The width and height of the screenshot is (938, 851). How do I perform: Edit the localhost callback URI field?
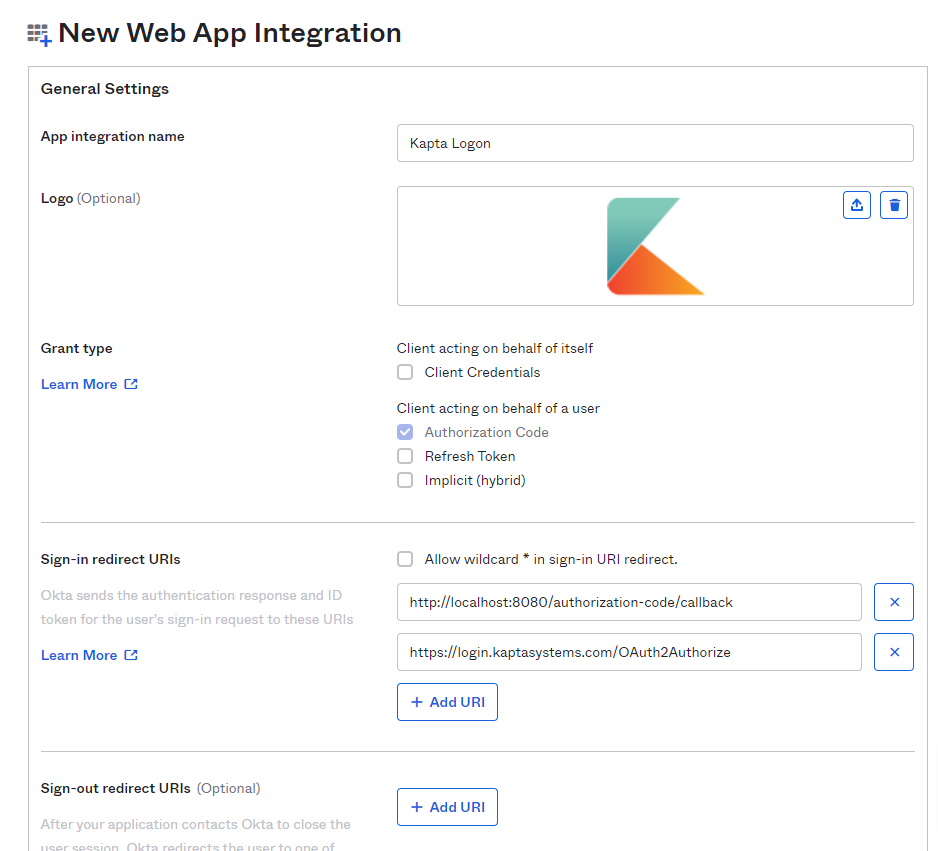coord(629,602)
